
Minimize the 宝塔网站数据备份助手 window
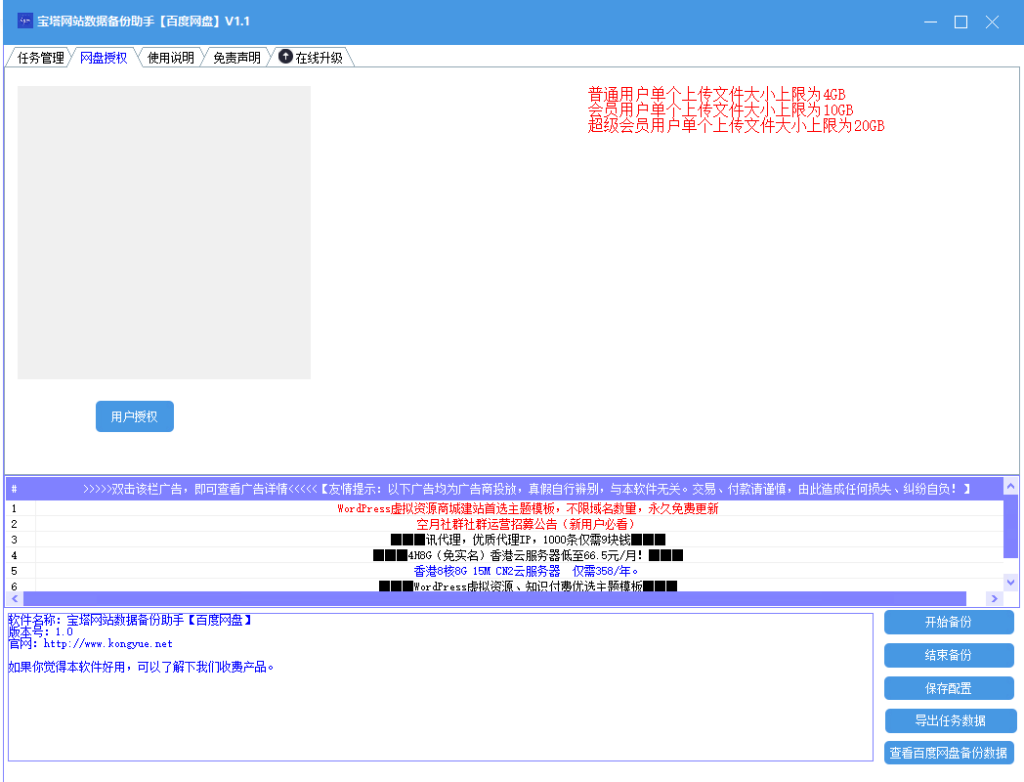[x=931, y=22]
